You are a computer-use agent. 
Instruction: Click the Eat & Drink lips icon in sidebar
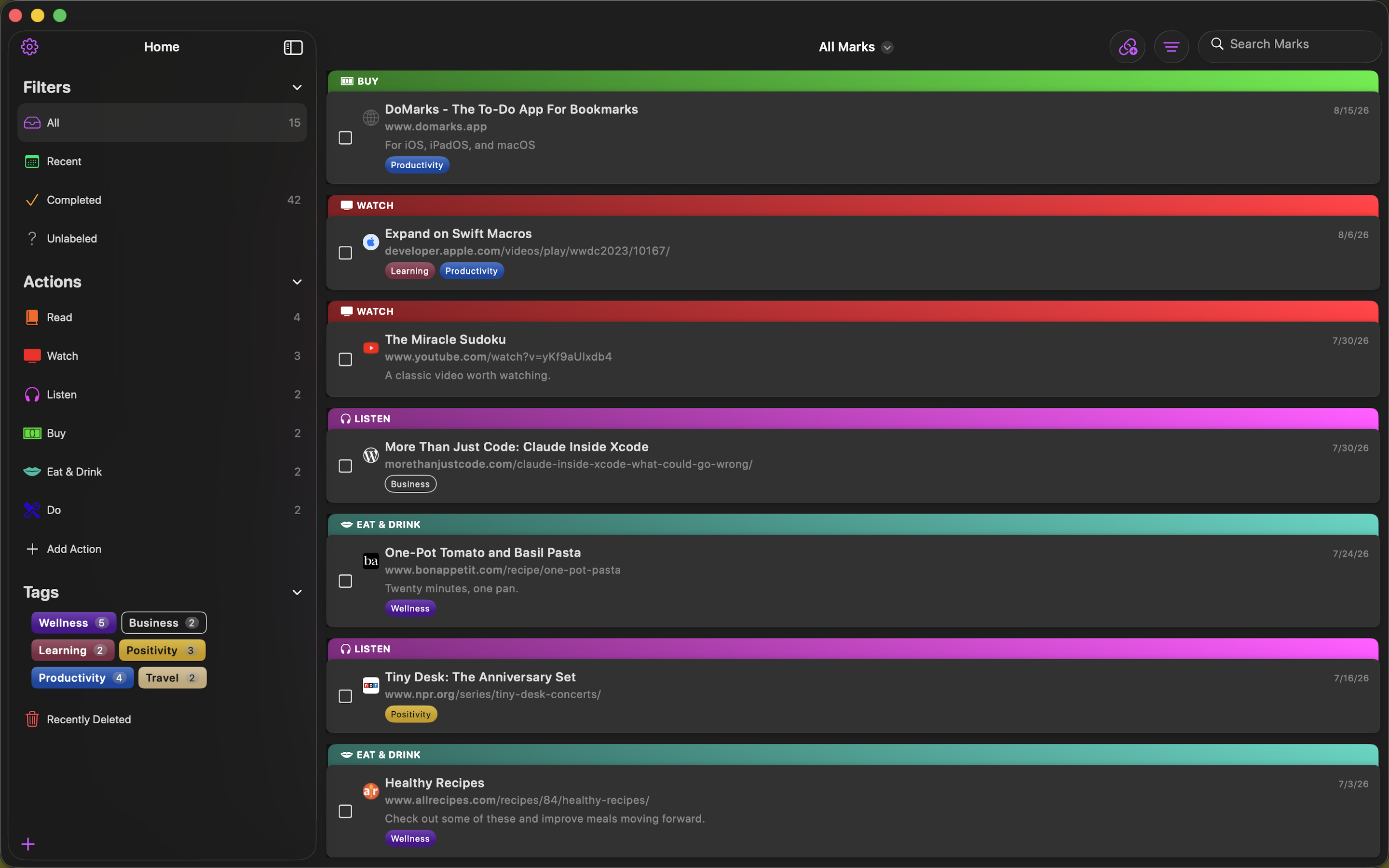32,471
